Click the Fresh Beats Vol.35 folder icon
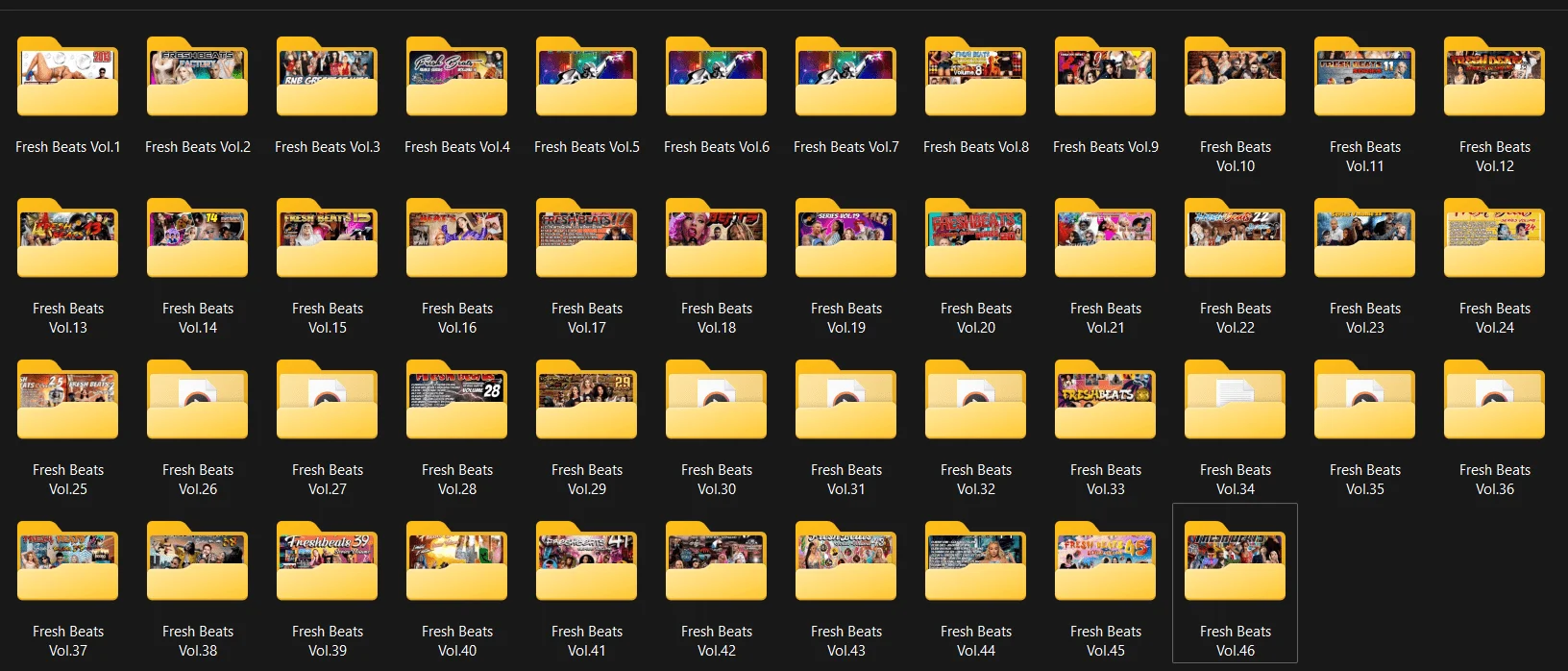The width and height of the screenshot is (1568, 671). pyautogui.click(x=1365, y=400)
